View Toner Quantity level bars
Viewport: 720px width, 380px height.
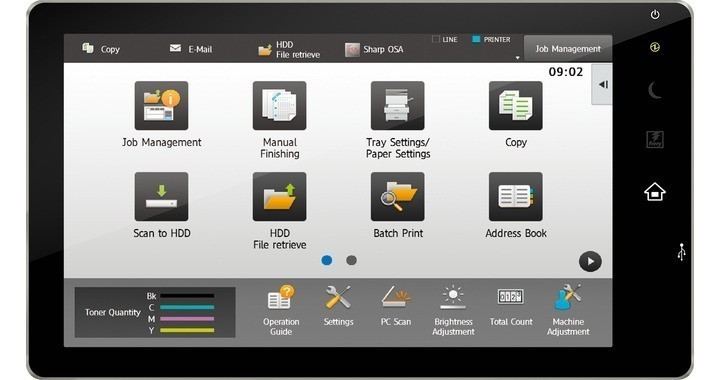(187, 313)
